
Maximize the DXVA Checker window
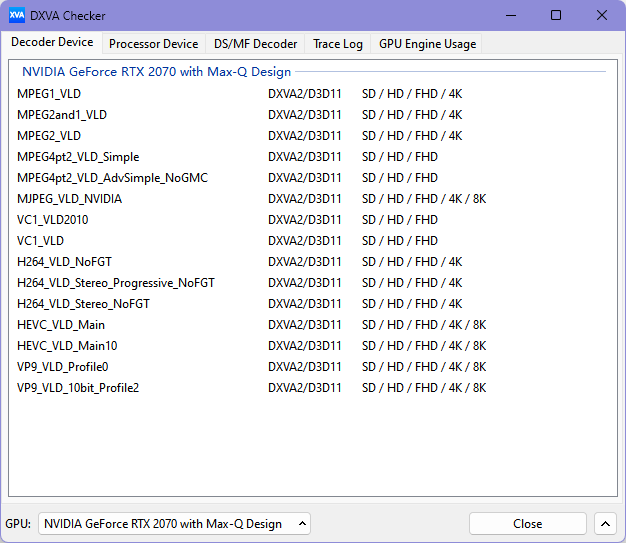click(x=556, y=15)
